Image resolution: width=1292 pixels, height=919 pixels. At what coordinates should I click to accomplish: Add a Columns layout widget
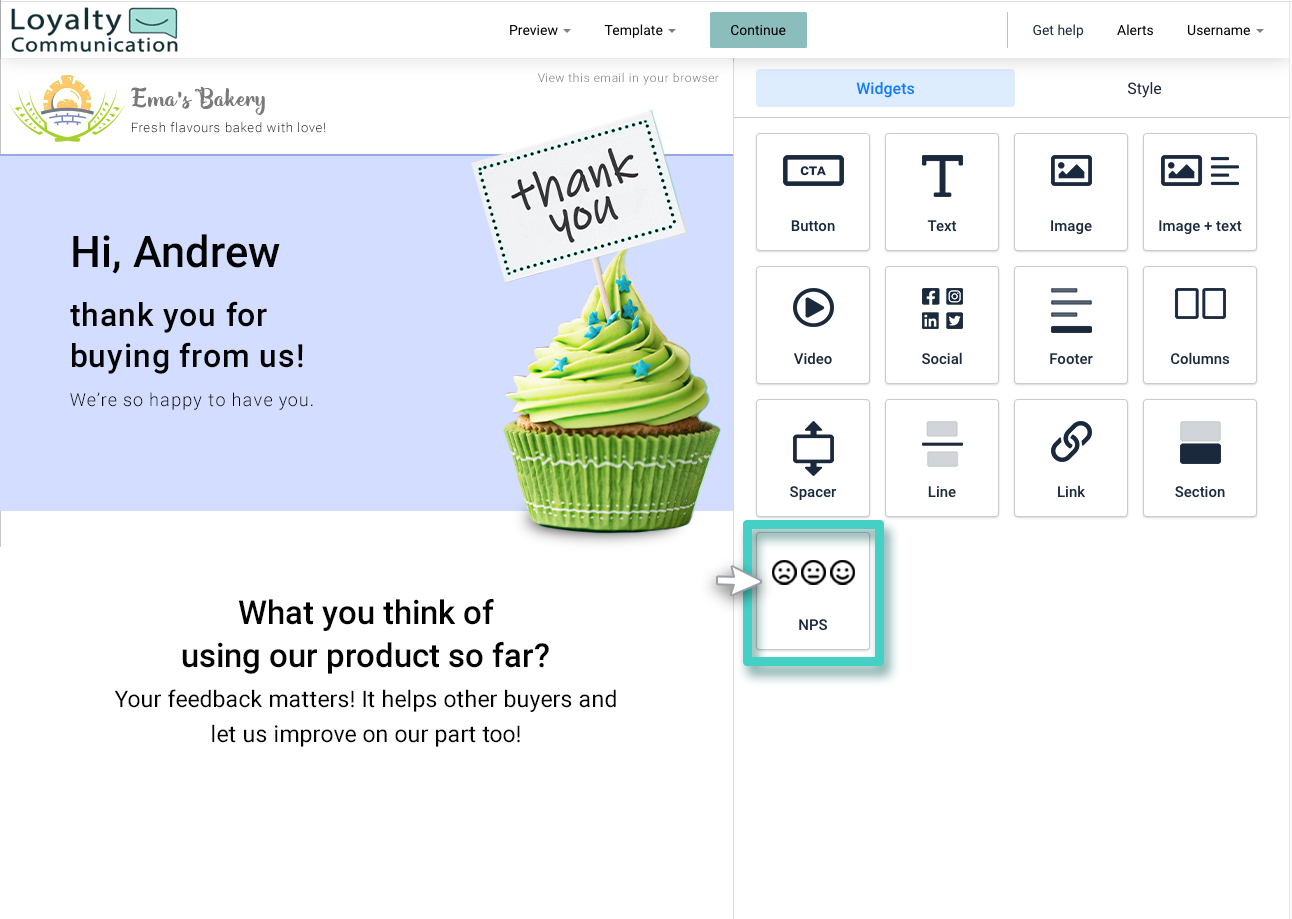(1199, 325)
